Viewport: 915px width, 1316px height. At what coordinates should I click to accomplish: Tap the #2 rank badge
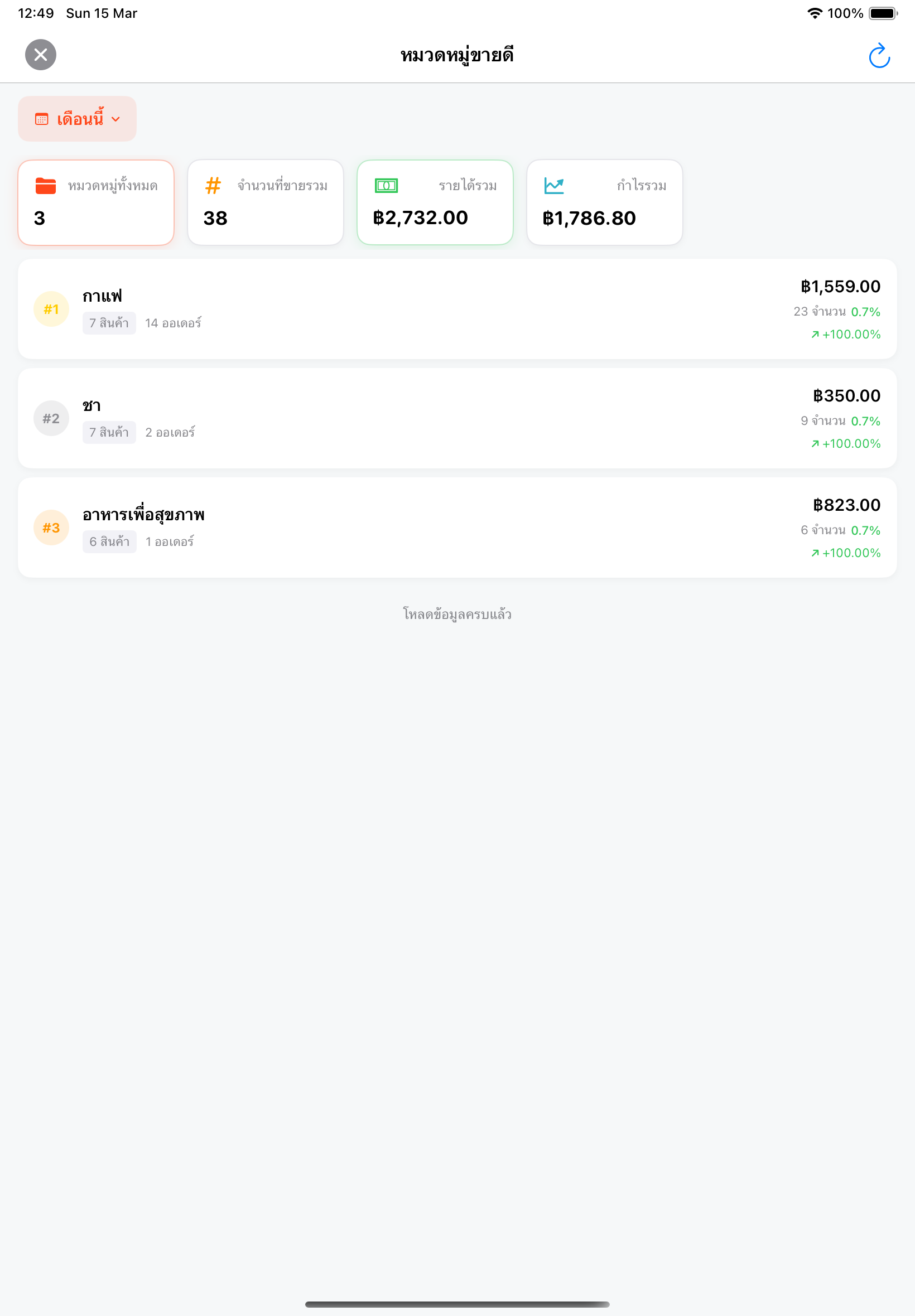coord(51,419)
